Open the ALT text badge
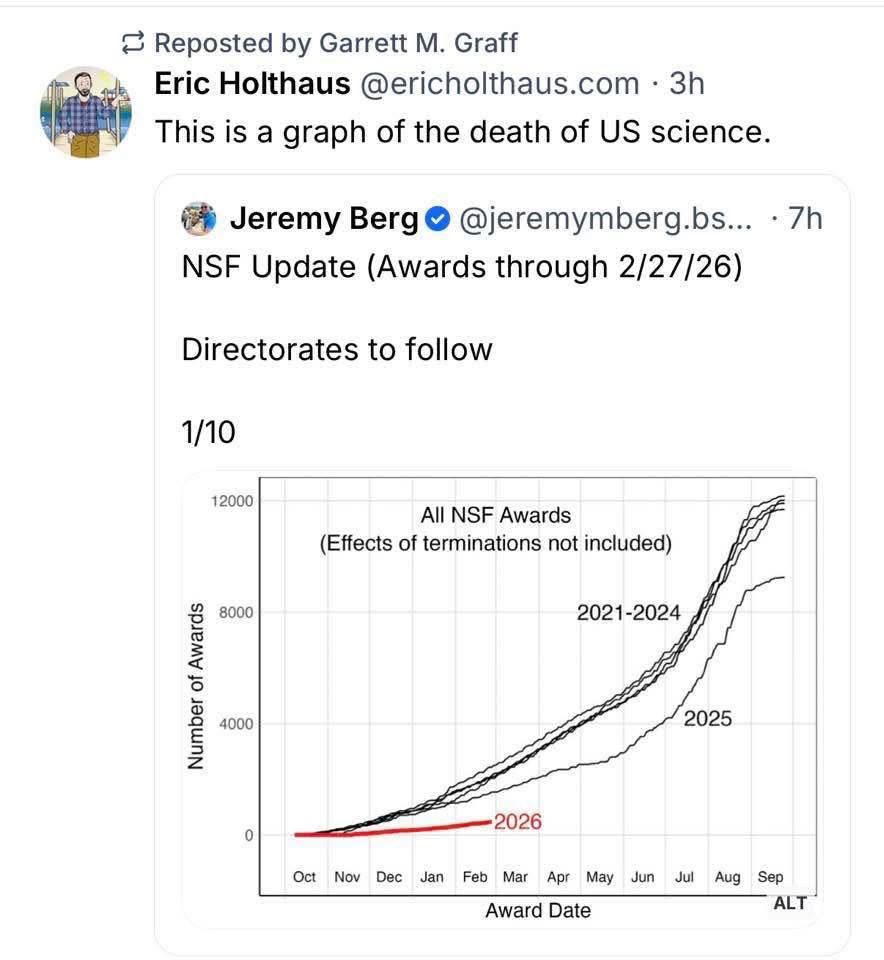884x960 pixels. [x=790, y=903]
